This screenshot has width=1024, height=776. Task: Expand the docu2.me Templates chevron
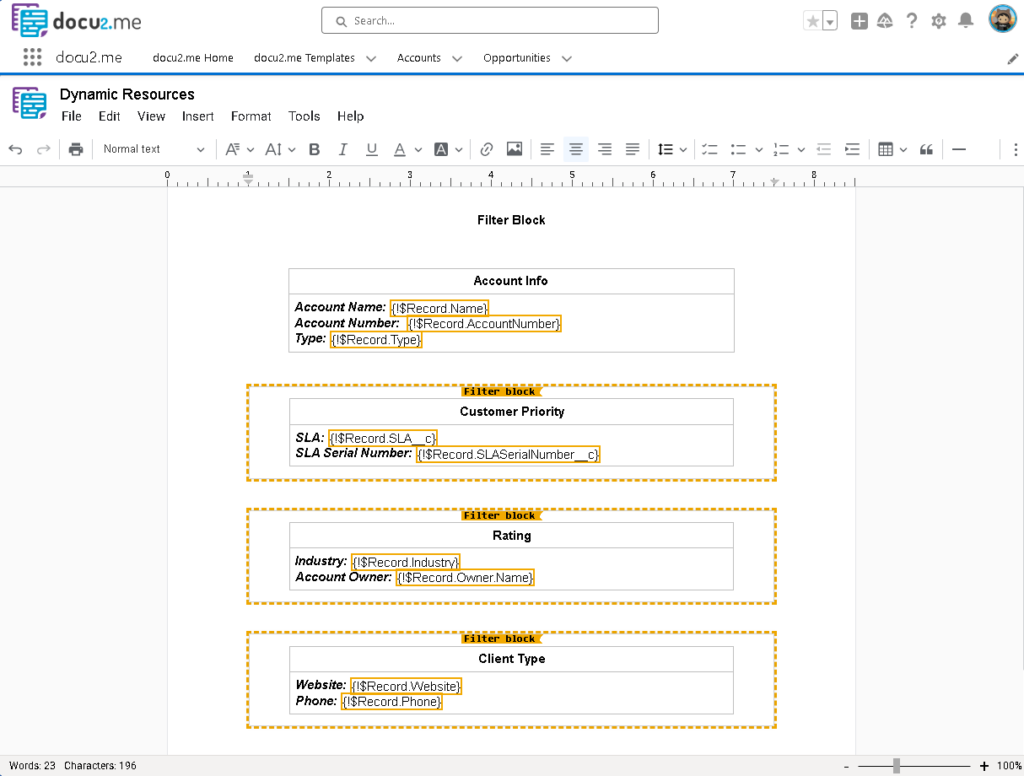371,59
